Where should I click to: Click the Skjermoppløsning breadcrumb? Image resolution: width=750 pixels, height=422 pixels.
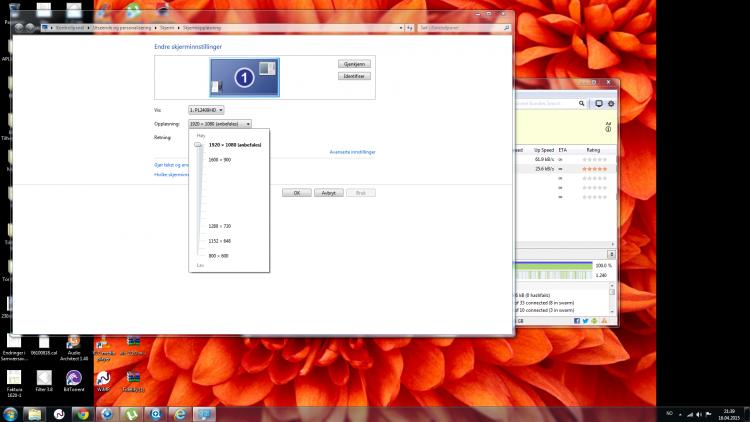[202, 28]
